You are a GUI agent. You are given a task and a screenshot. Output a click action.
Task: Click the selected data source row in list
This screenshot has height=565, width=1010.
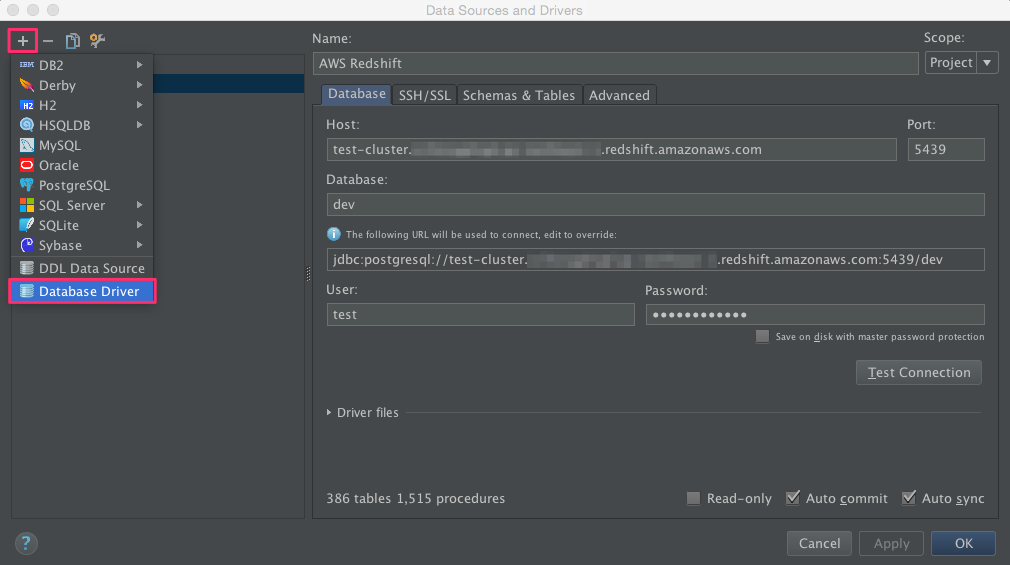click(x=228, y=84)
